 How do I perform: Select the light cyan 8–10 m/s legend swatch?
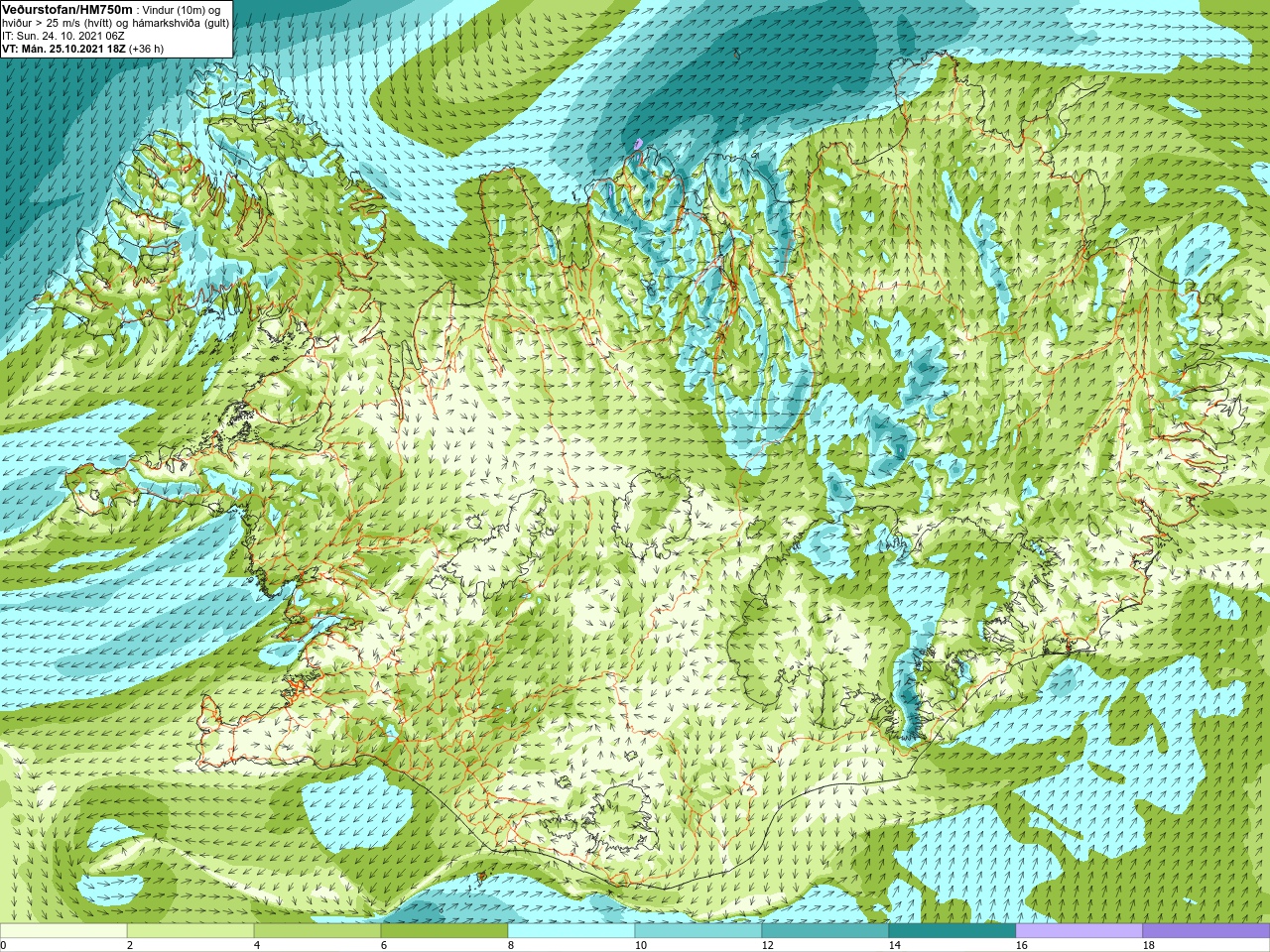(x=571, y=931)
